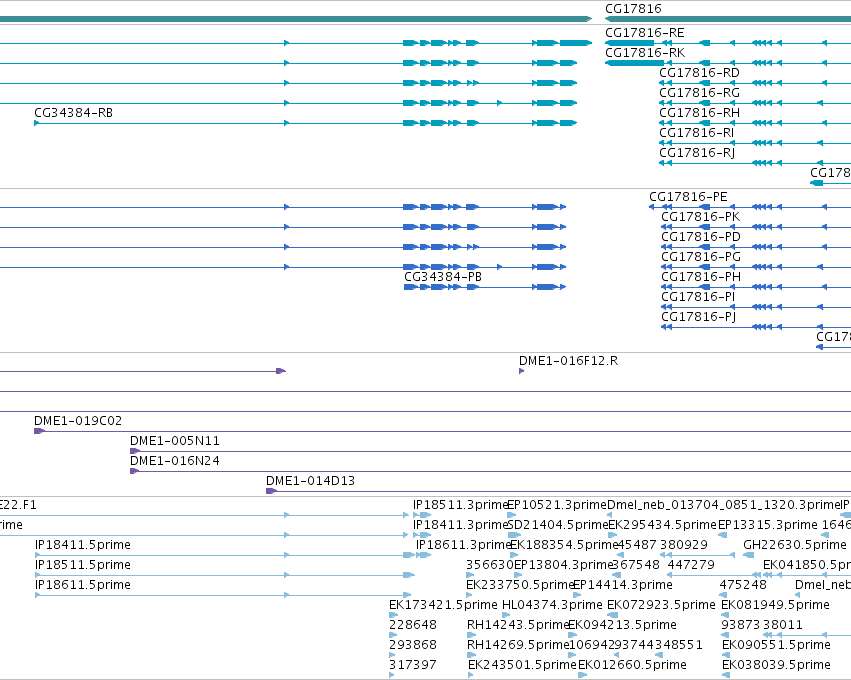Image resolution: width=851 pixels, height=680 pixels.
Task: Select EST label IP18511.3prime
Action: pos(460,506)
